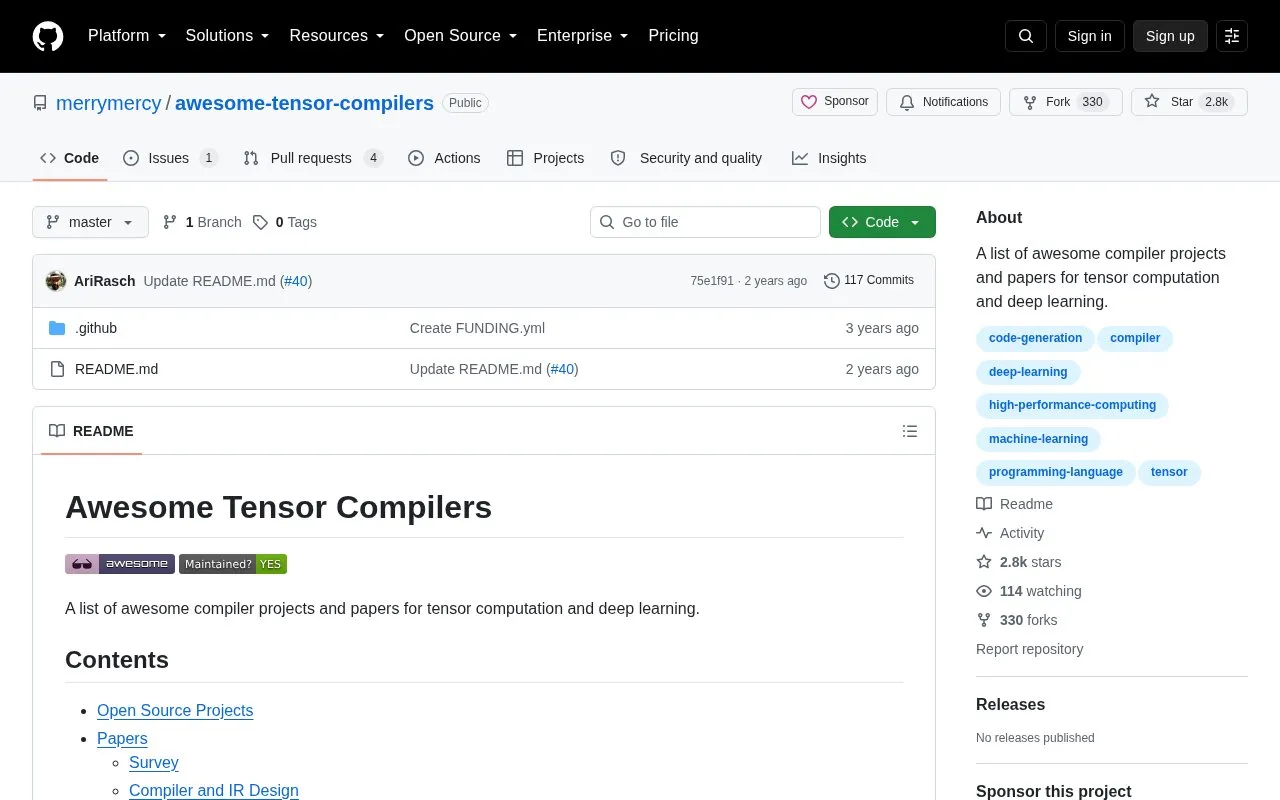
Task: Select the code-generation topic tag
Action: click(x=1035, y=338)
